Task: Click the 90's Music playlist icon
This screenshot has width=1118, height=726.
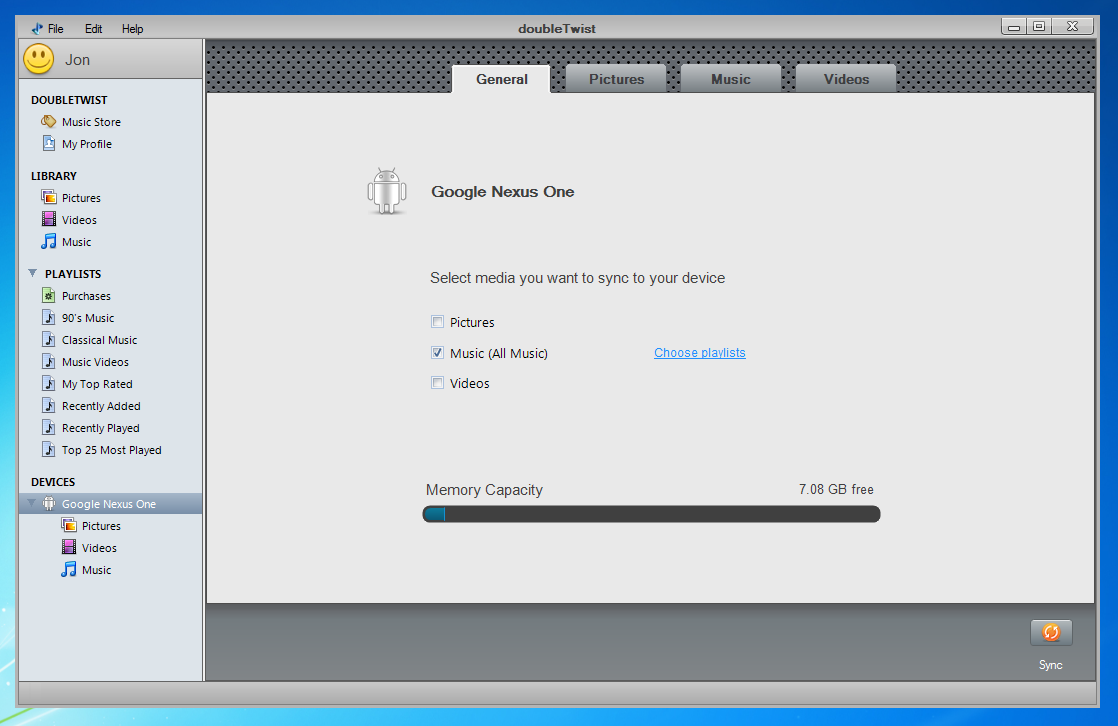Action: pos(48,317)
